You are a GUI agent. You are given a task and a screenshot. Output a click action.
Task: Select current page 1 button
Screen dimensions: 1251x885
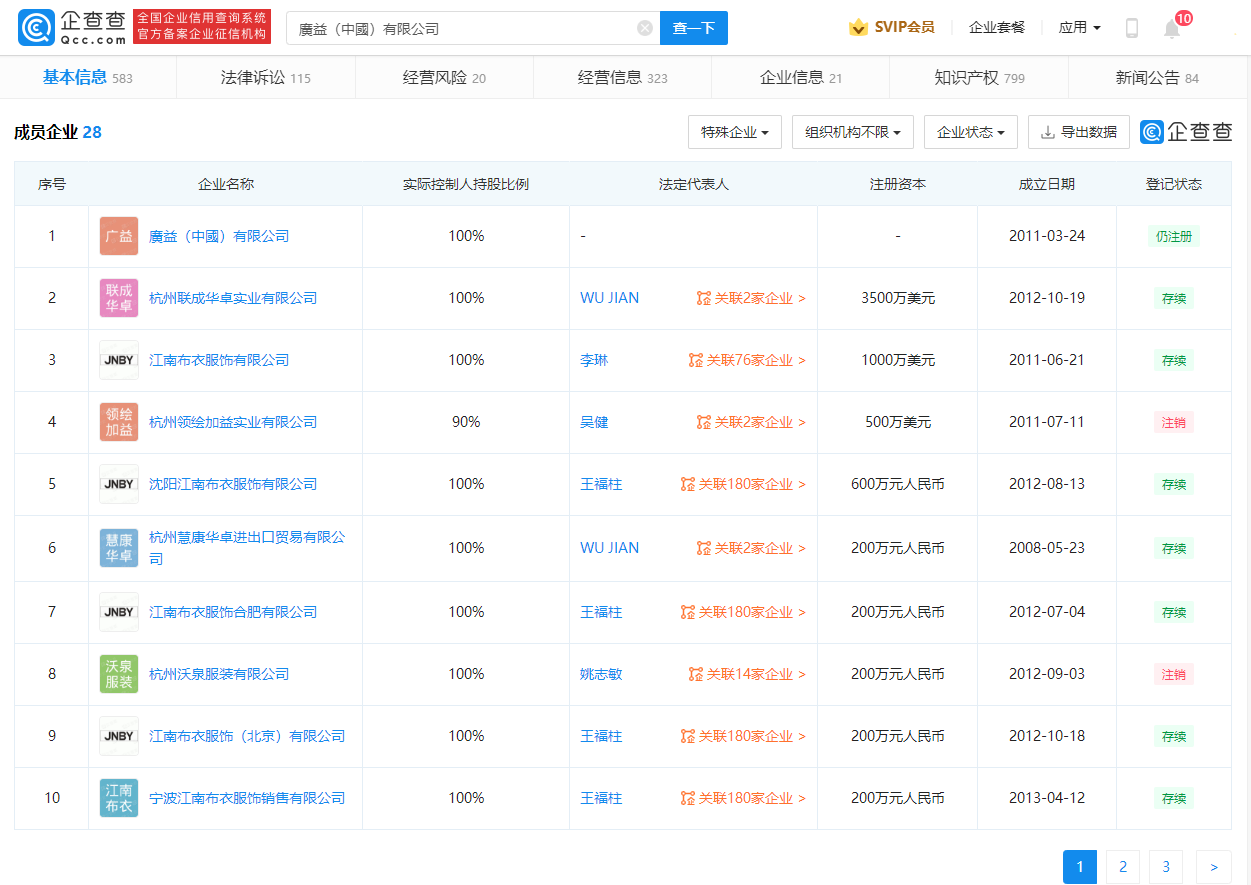pos(1080,867)
